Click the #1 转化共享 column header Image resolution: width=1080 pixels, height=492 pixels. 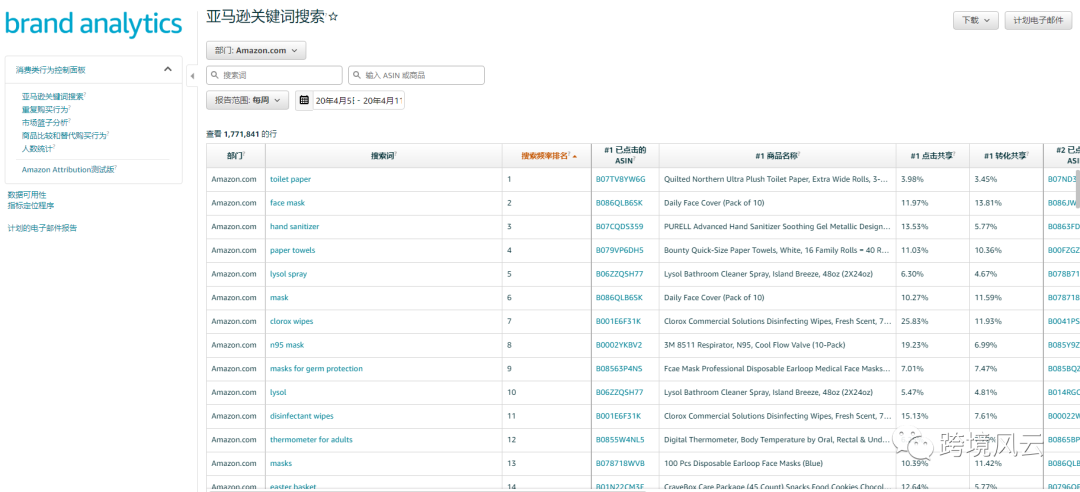(x=1006, y=156)
